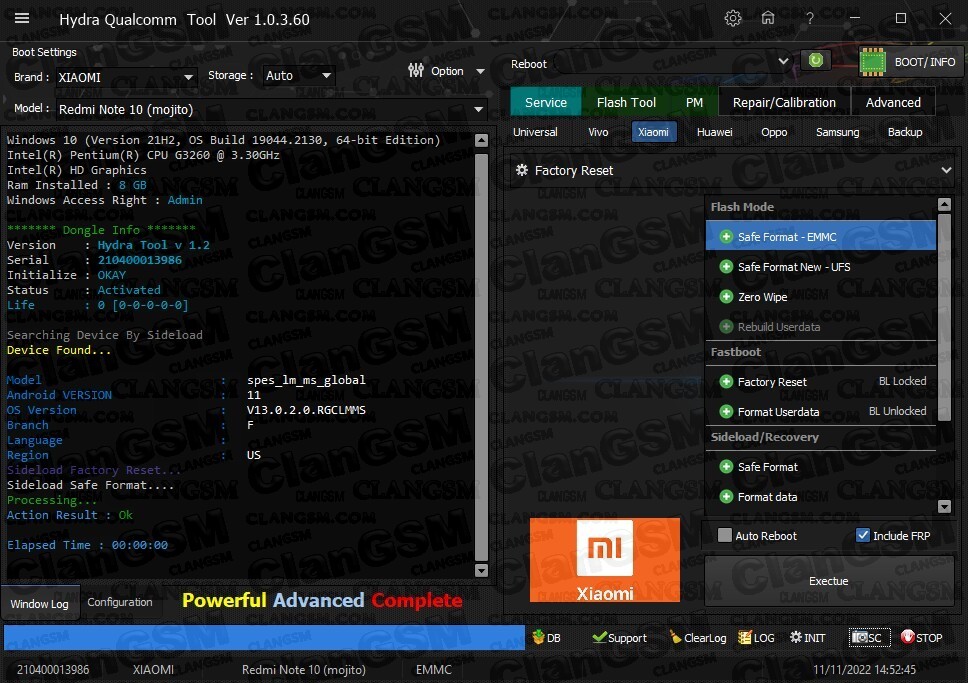
Task: Click the spes_lm_ms_global model value
Action: 306,380
